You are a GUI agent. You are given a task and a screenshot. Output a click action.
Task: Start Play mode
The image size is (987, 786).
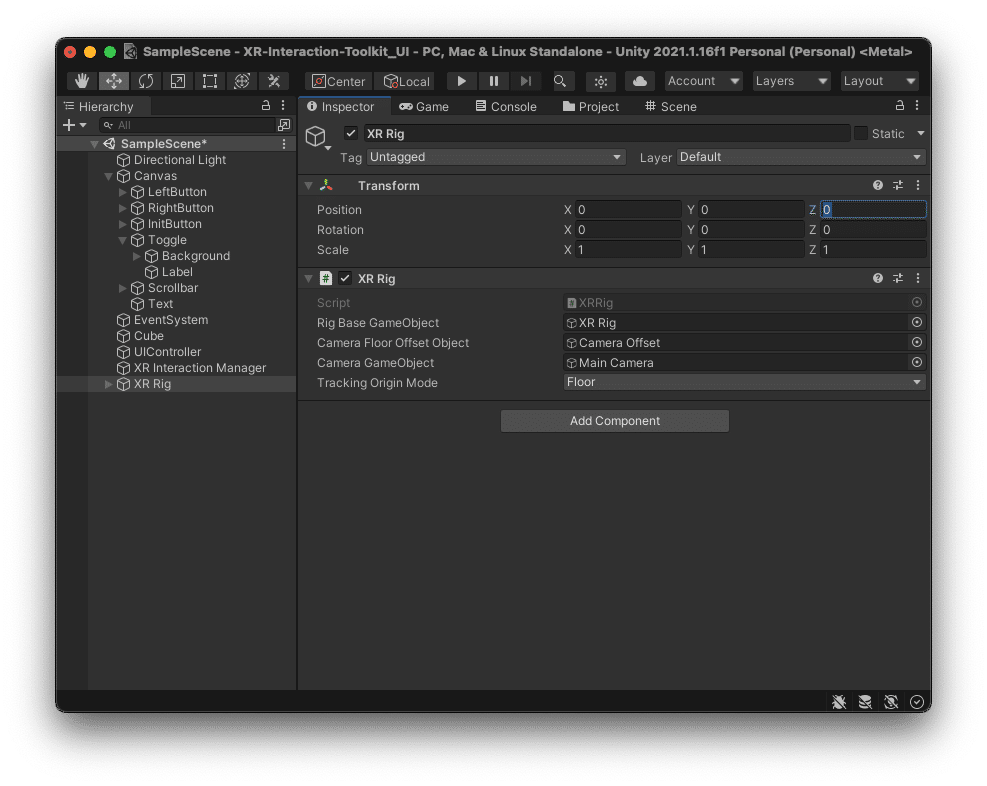coord(461,81)
